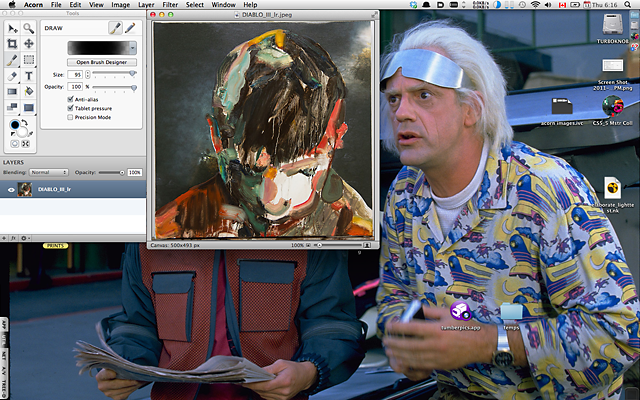Viewport: 640px width, 400px height.
Task: Click the quick mask circle icon
Action: coord(15,144)
